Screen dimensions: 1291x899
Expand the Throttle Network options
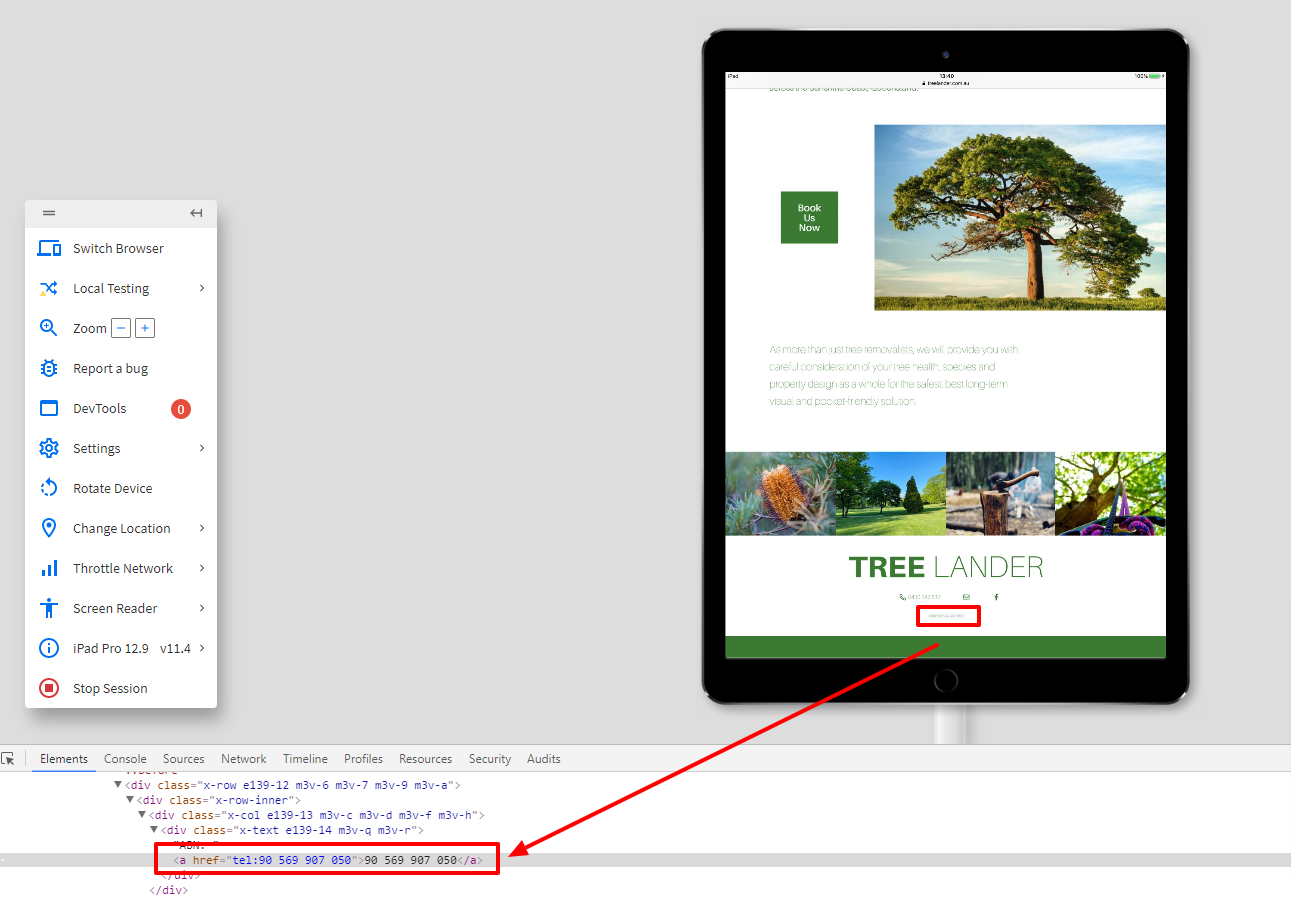201,568
